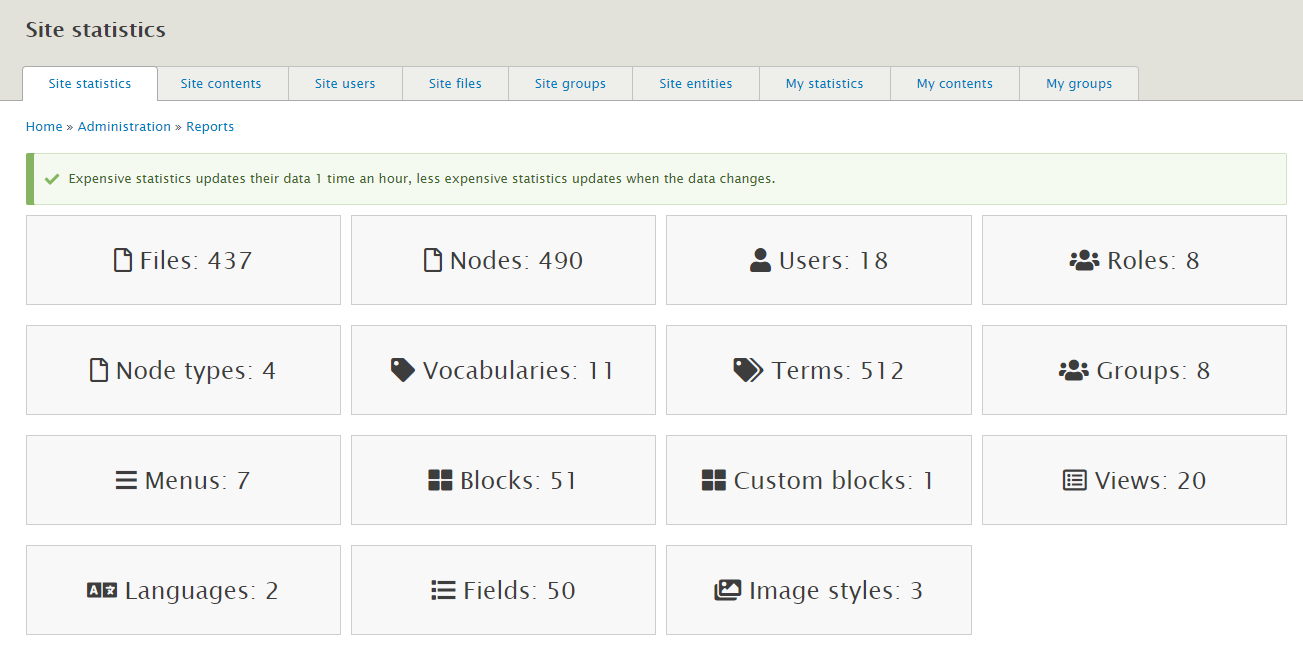Click the fields list icon on Fields card
1303x652 pixels.
(441, 589)
